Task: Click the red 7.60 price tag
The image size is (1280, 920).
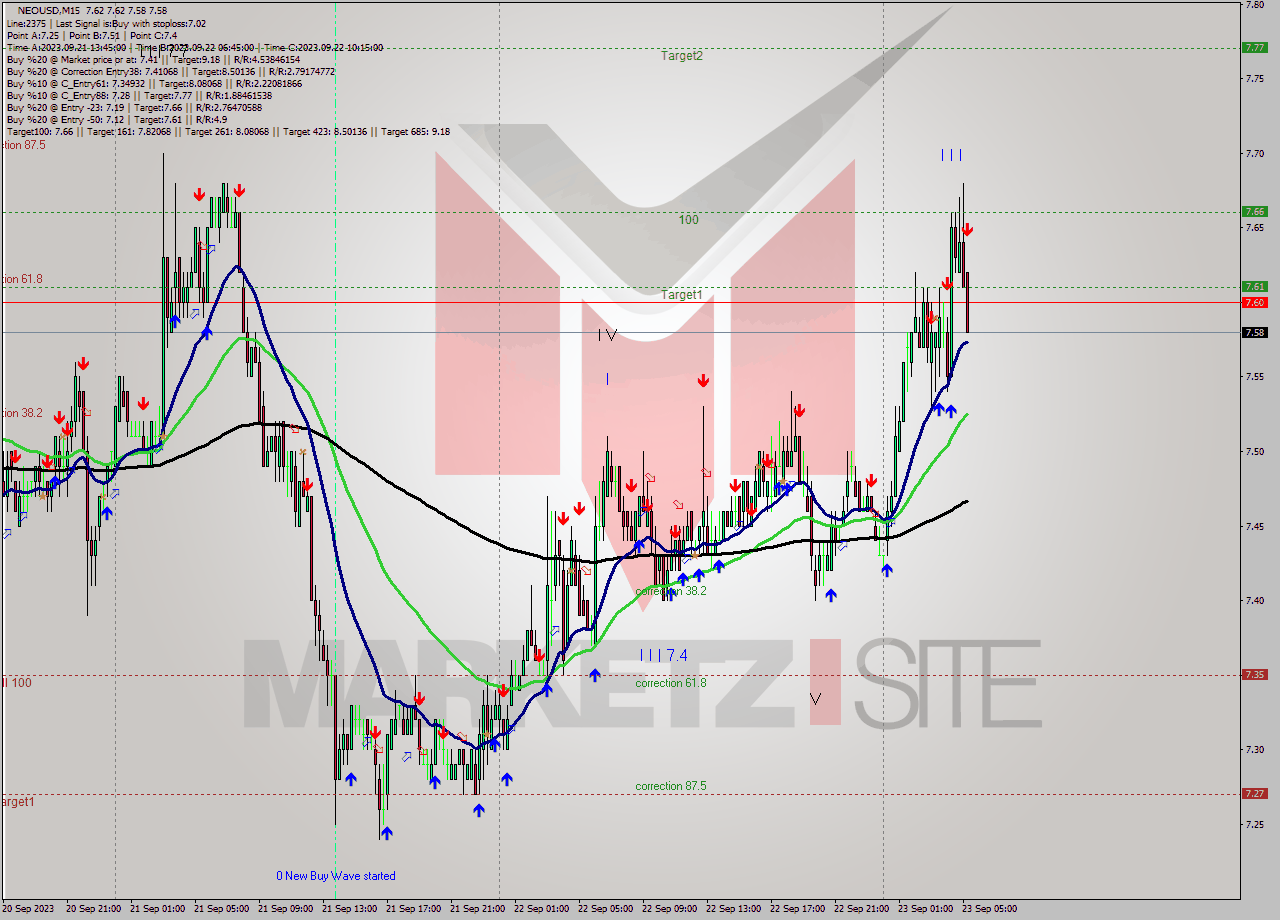Action: tap(1254, 302)
